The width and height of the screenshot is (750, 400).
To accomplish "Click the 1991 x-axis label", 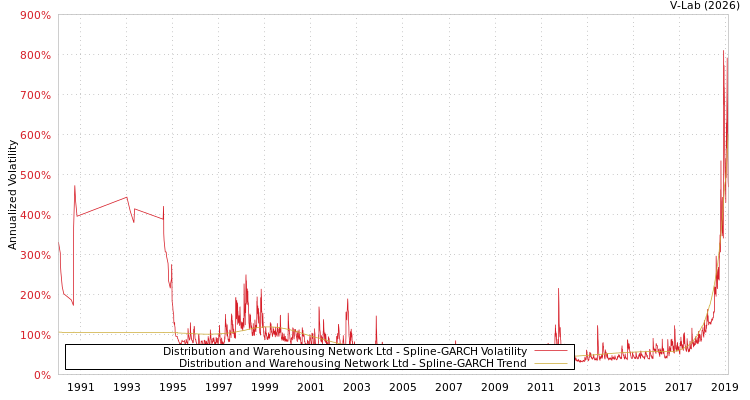I will [x=80, y=387].
